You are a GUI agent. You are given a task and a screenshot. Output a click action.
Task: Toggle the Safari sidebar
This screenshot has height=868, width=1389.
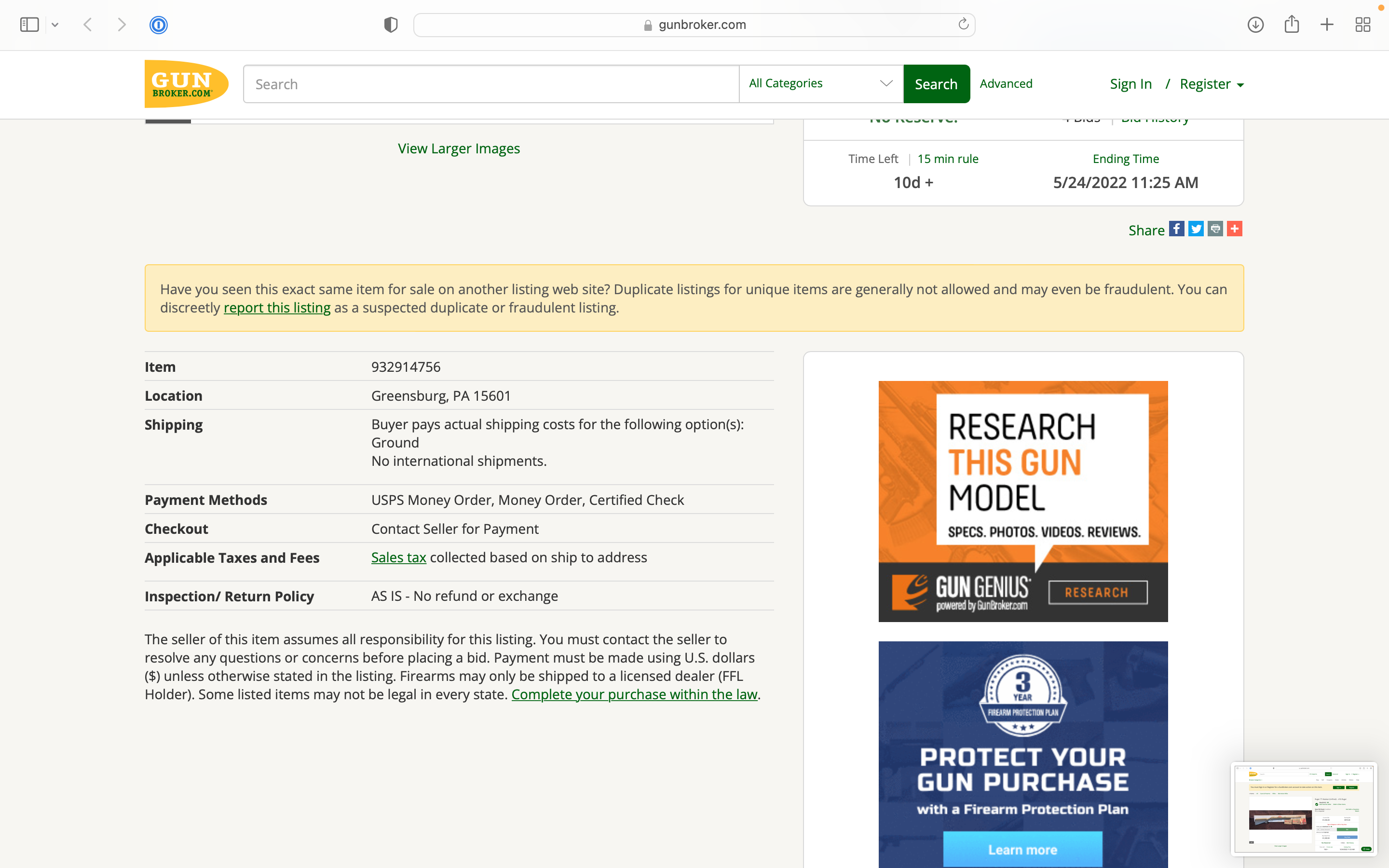tap(29, 25)
